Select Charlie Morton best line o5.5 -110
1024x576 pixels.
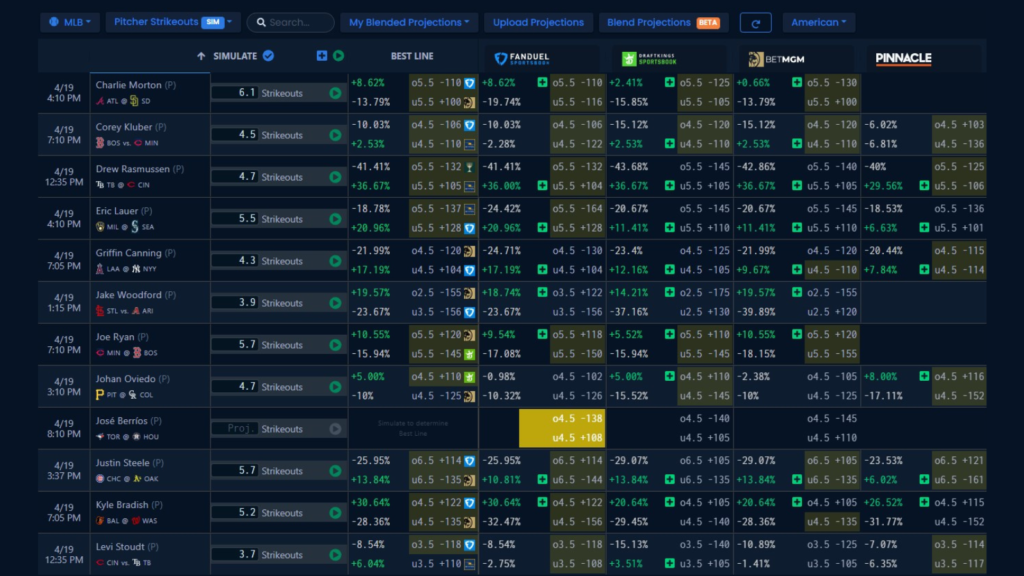(x=437, y=83)
